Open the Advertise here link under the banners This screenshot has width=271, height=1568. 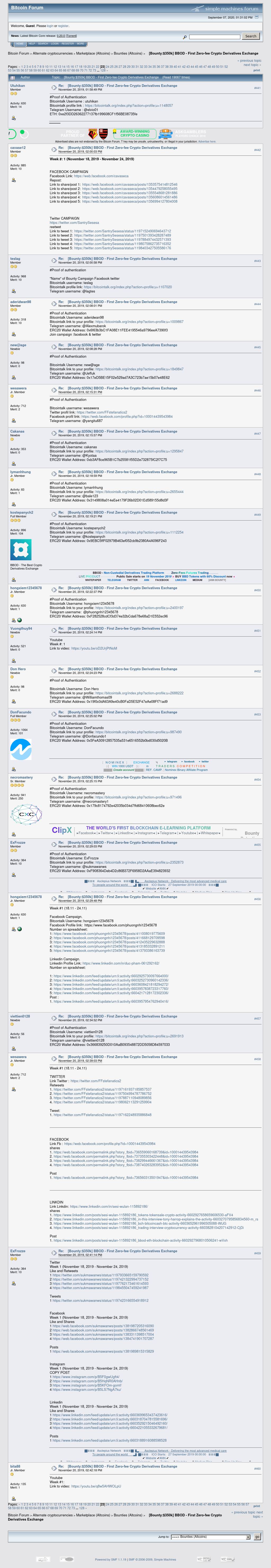(x=207, y=141)
